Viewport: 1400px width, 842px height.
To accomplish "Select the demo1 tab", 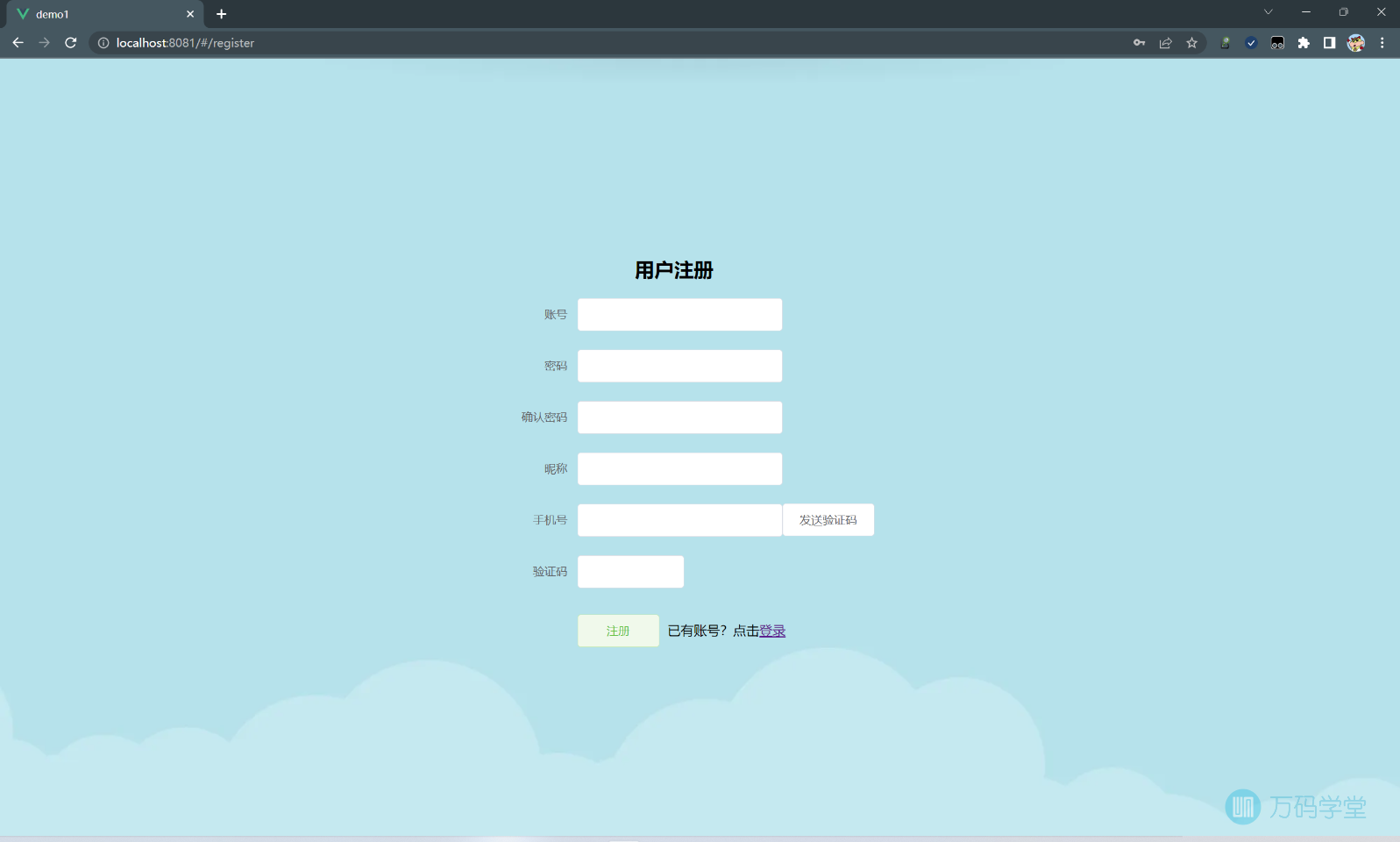I will click(104, 14).
